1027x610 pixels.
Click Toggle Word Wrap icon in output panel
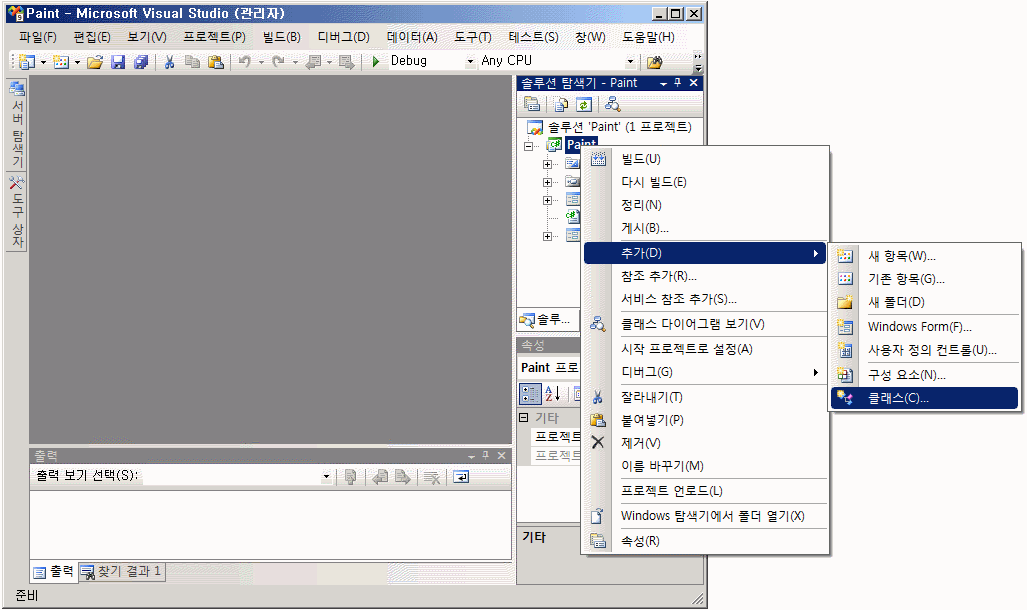[x=461, y=478]
